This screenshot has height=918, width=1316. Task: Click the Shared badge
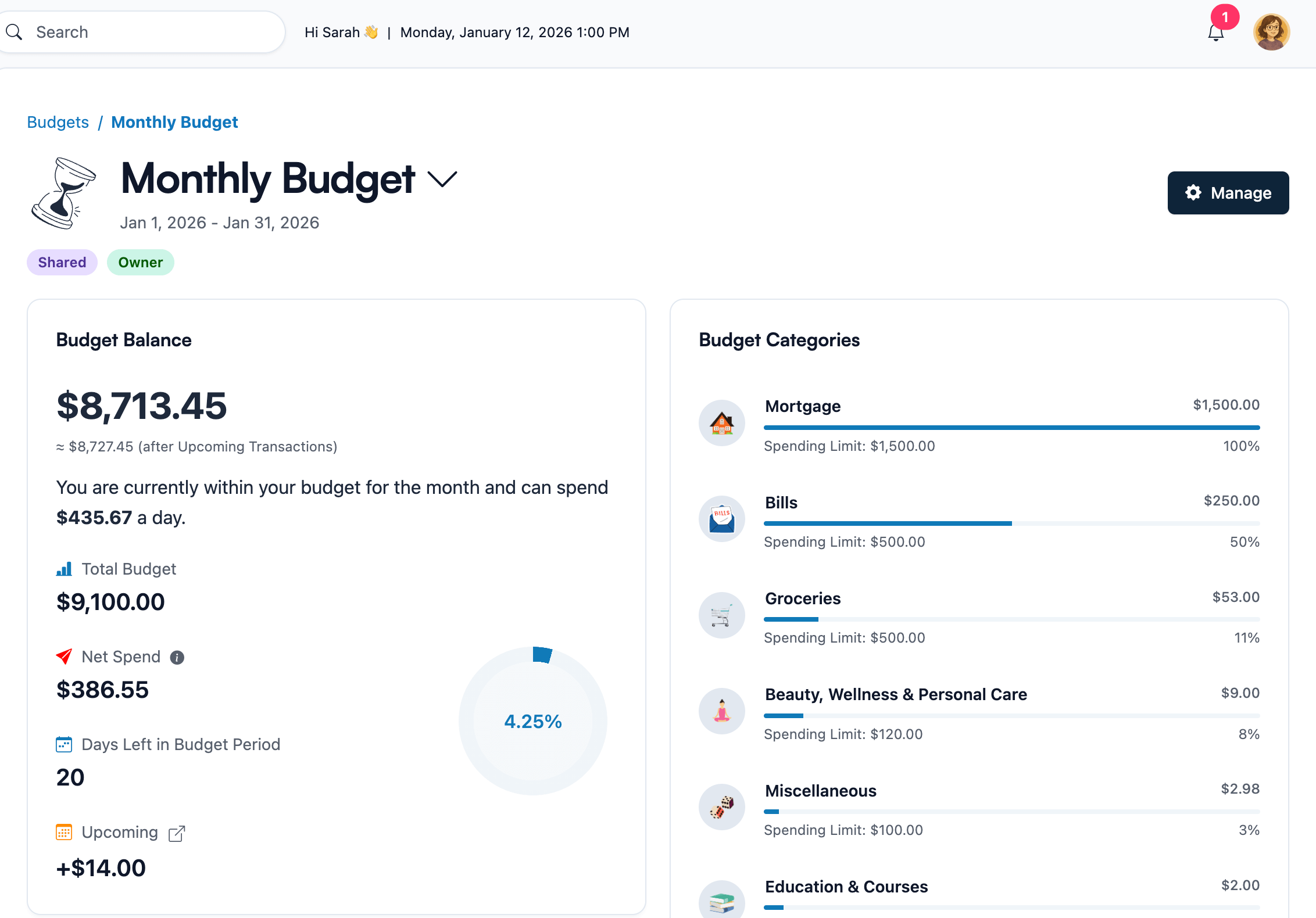click(62, 262)
